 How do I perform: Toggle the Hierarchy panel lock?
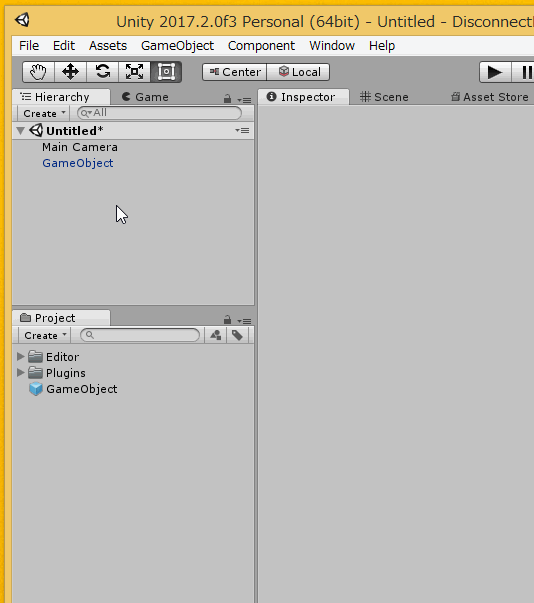pyautogui.click(x=227, y=99)
